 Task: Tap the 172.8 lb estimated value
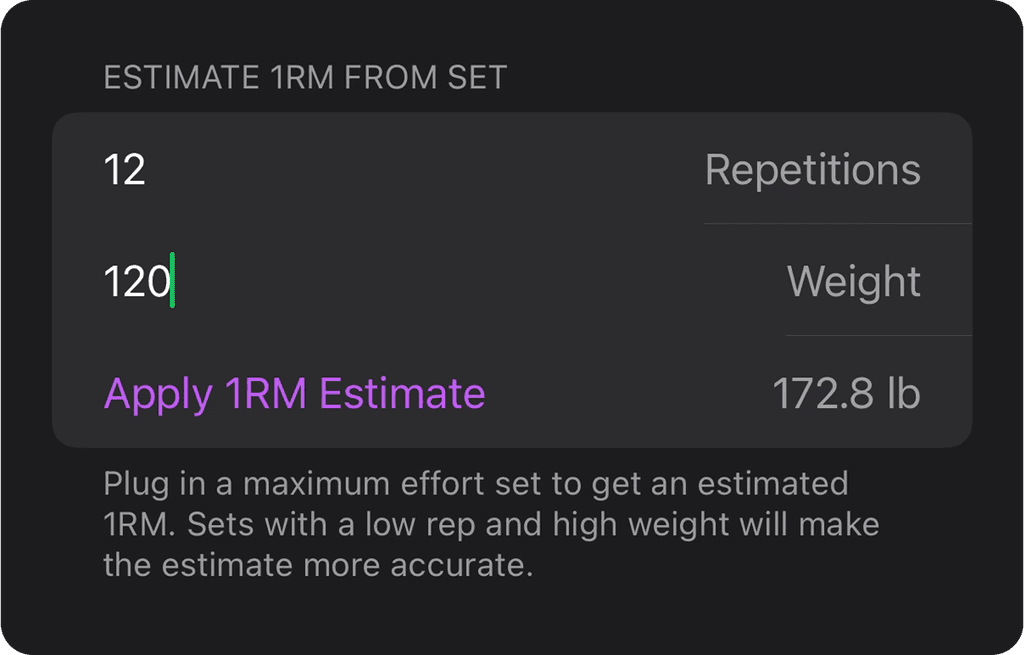pos(847,394)
